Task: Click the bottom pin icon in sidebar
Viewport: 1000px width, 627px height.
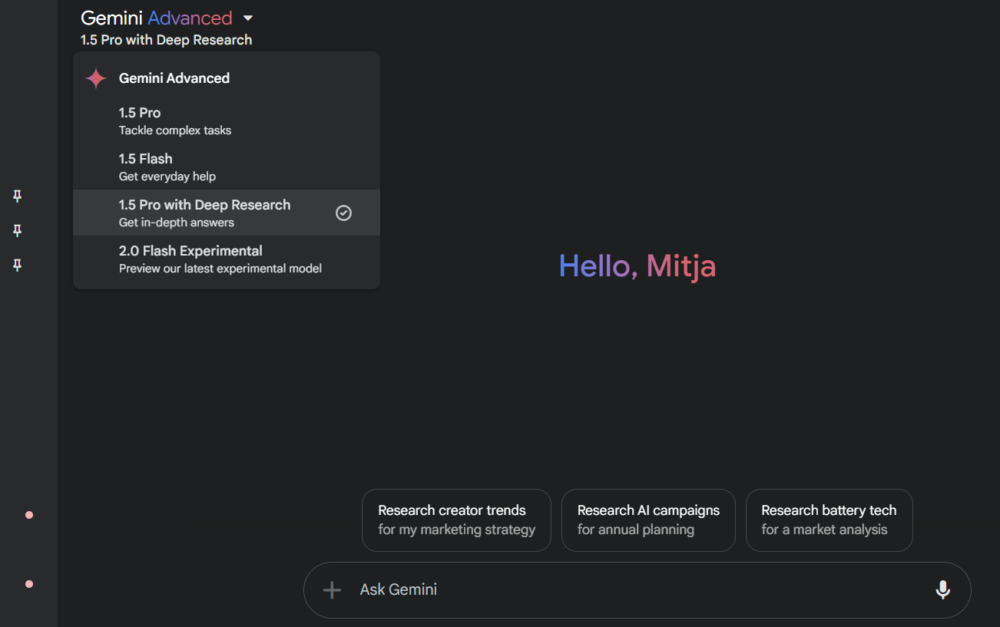Action: pyautogui.click(x=17, y=265)
